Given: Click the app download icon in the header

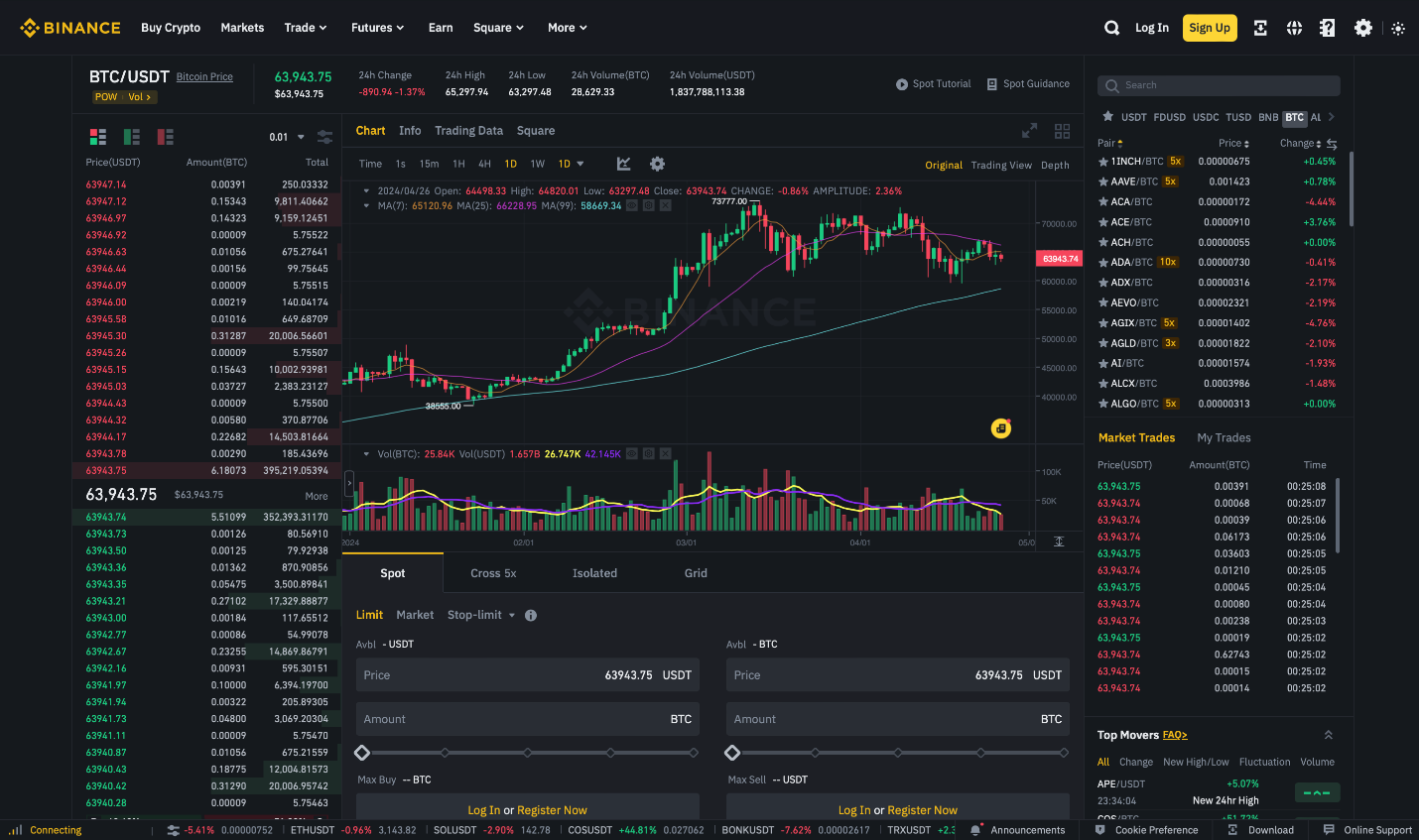Looking at the screenshot, I should click(1260, 28).
